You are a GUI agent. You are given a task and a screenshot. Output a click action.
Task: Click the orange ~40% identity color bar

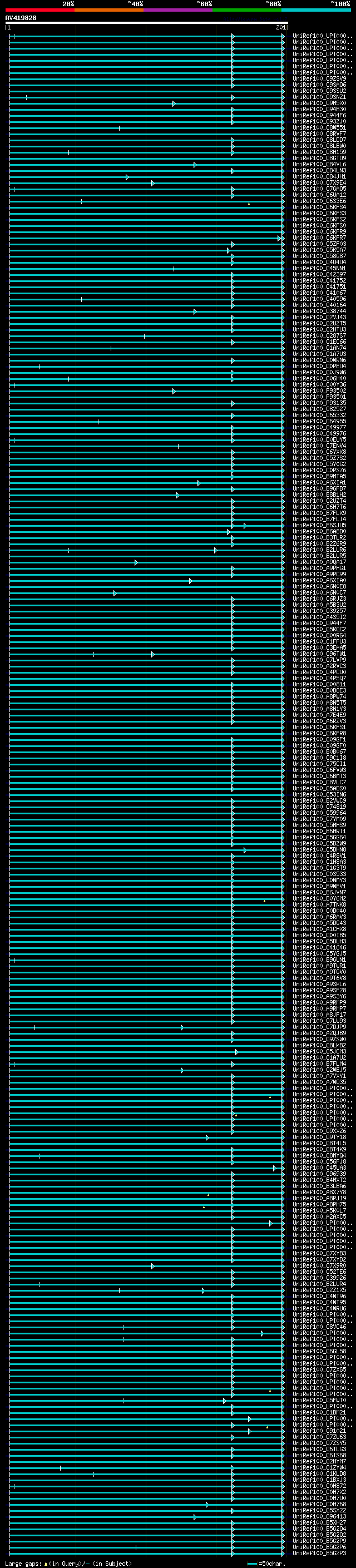[x=109, y=10]
